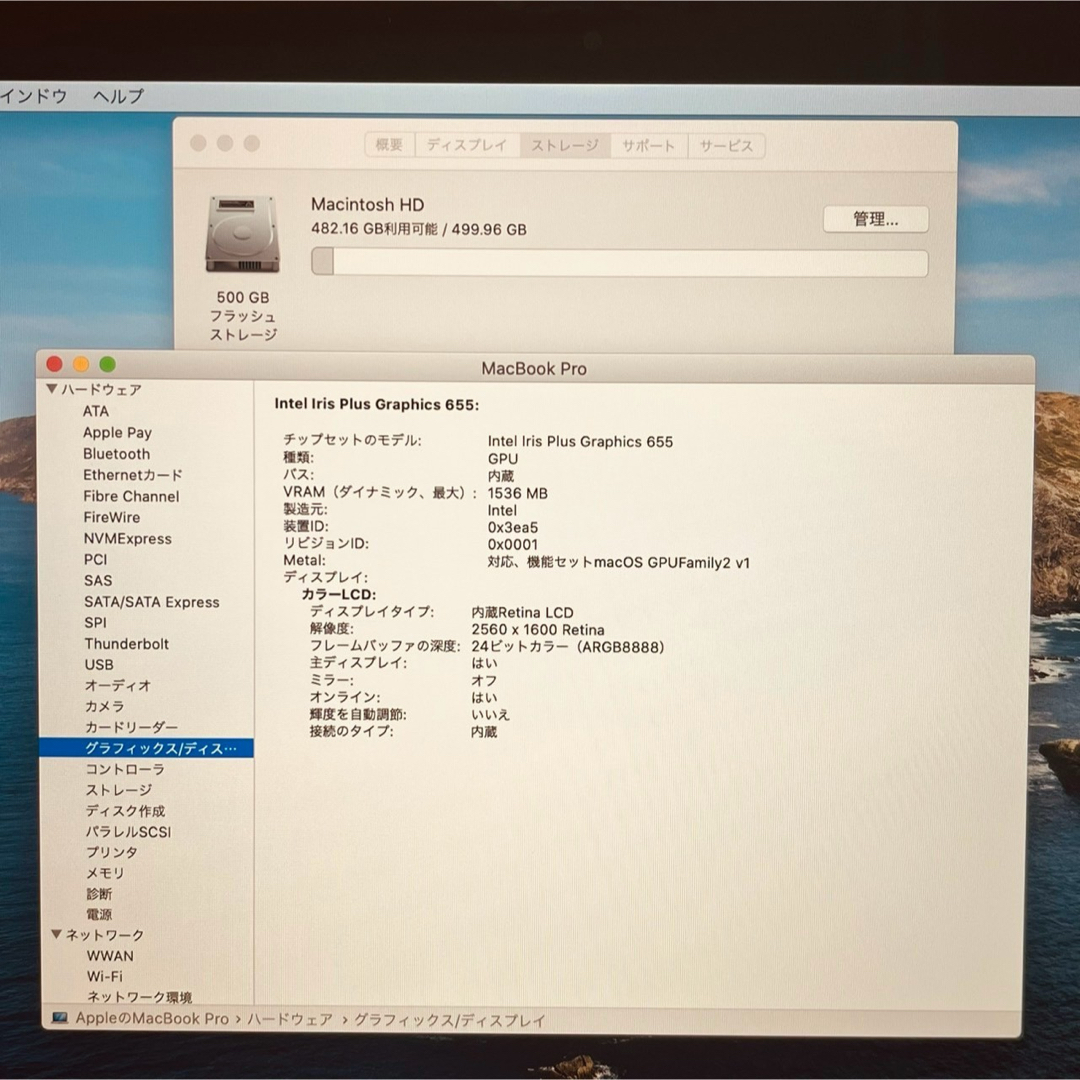The height and width of the screenshot is (1080, 1080).
Task: Zoom the MacBook Pro window with green button
Action: (x=107, y=364)
